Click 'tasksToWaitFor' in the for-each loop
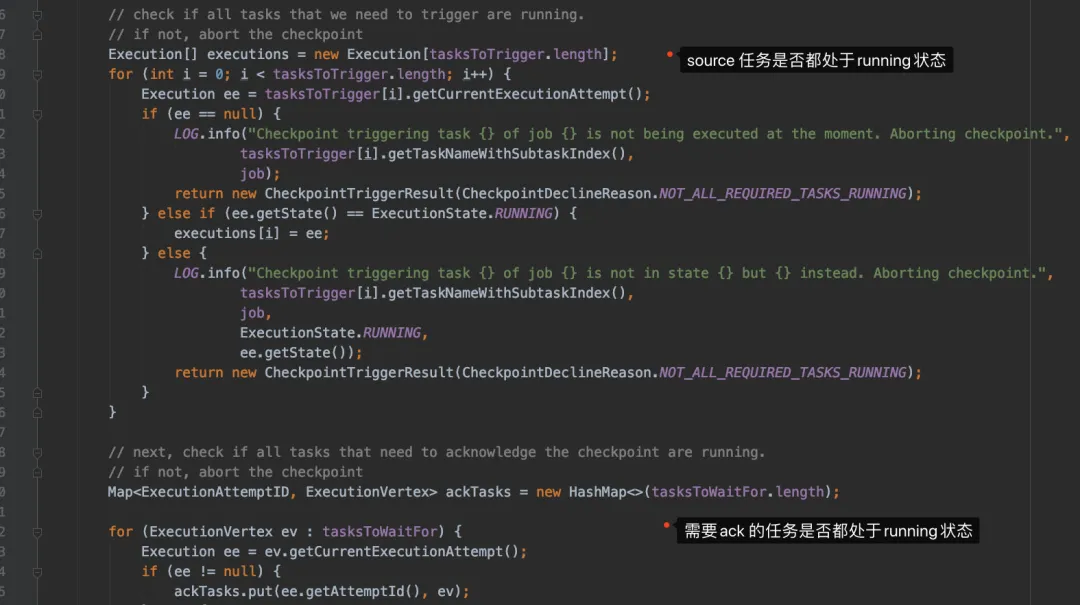 pos(380,532)
